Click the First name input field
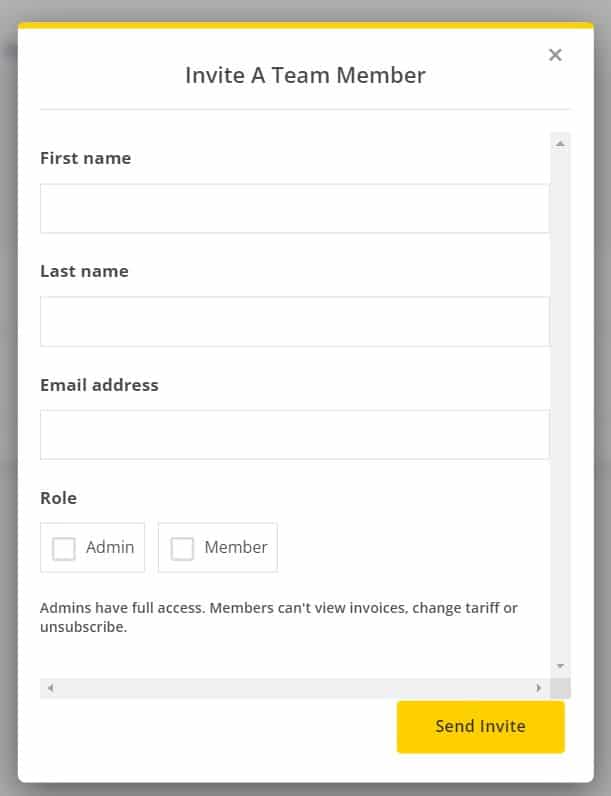Image resolution: width=611 pixels, height=796 pixels. [295, 208]
